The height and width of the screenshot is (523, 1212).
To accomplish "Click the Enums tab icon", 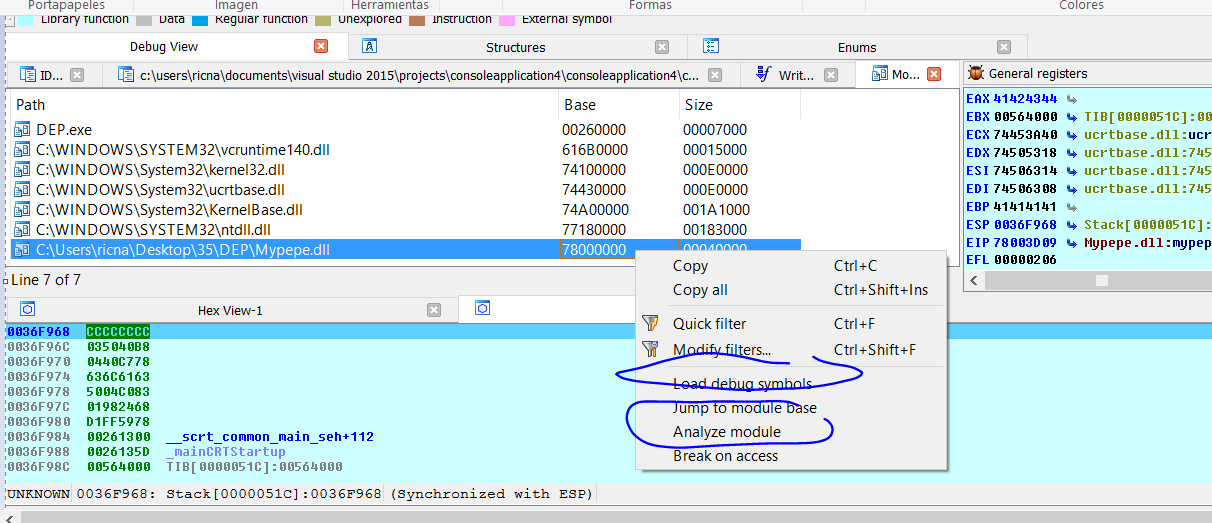I will click(x=711, y=46).
